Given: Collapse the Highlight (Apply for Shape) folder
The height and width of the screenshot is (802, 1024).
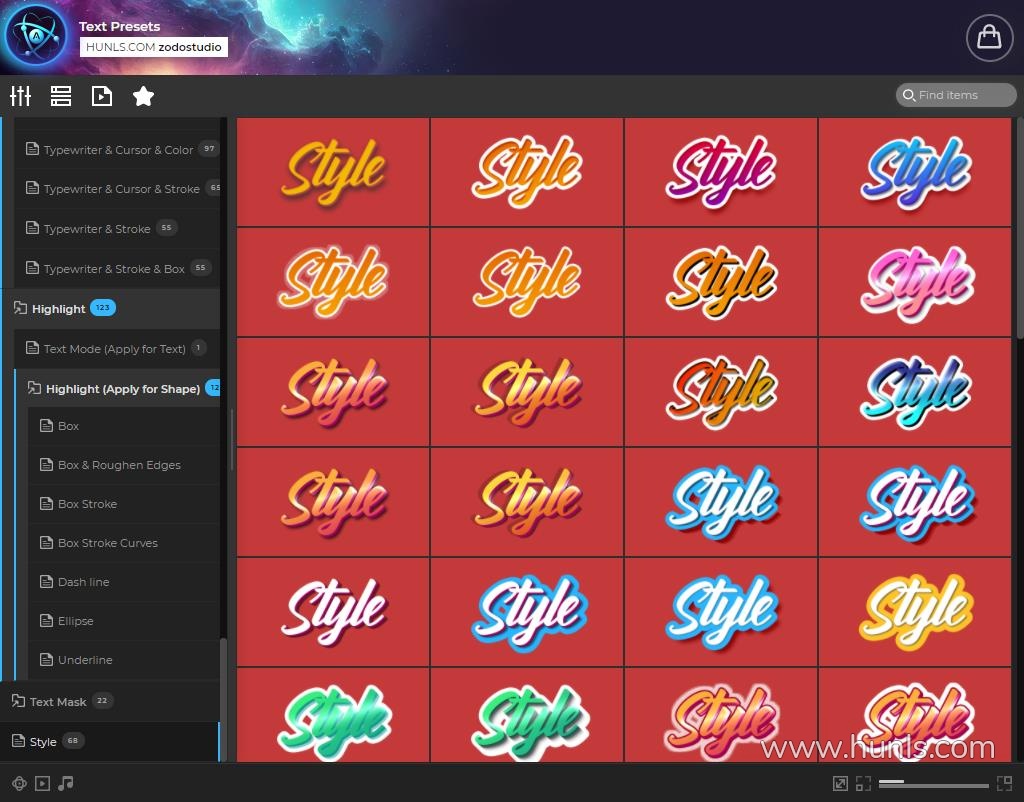Looking at the screenshot, I should point(118,389).
